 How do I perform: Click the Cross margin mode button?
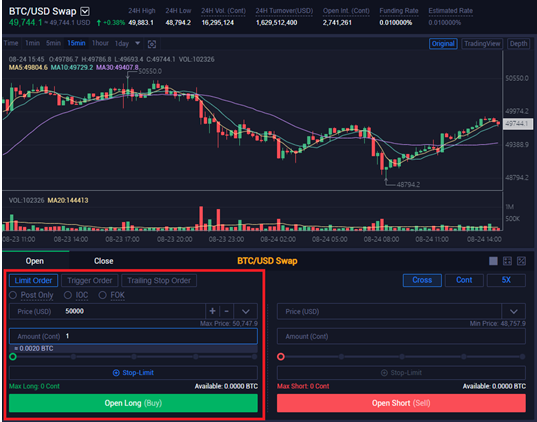tap(422, 280)
